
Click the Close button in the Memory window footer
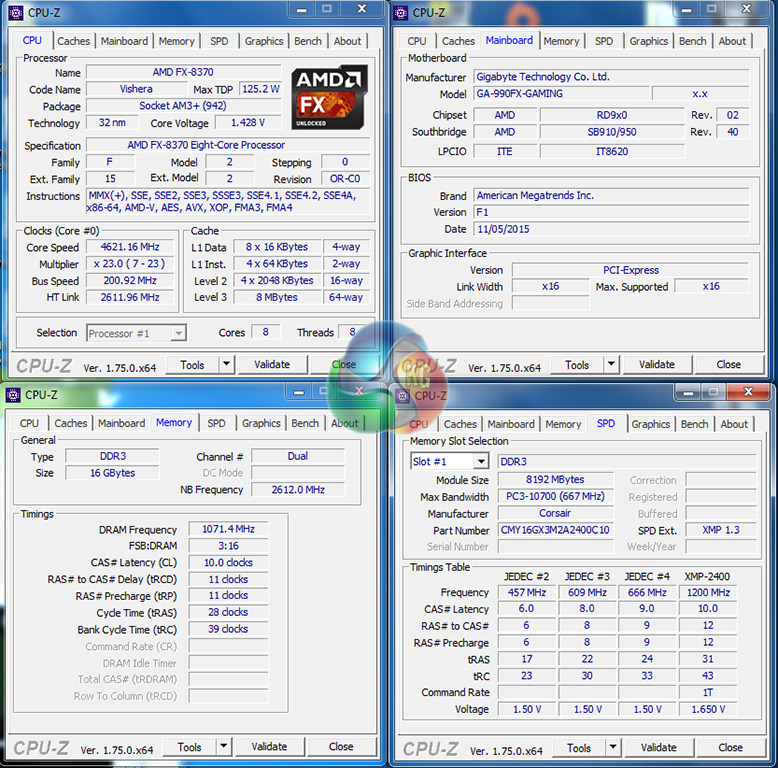341,747
